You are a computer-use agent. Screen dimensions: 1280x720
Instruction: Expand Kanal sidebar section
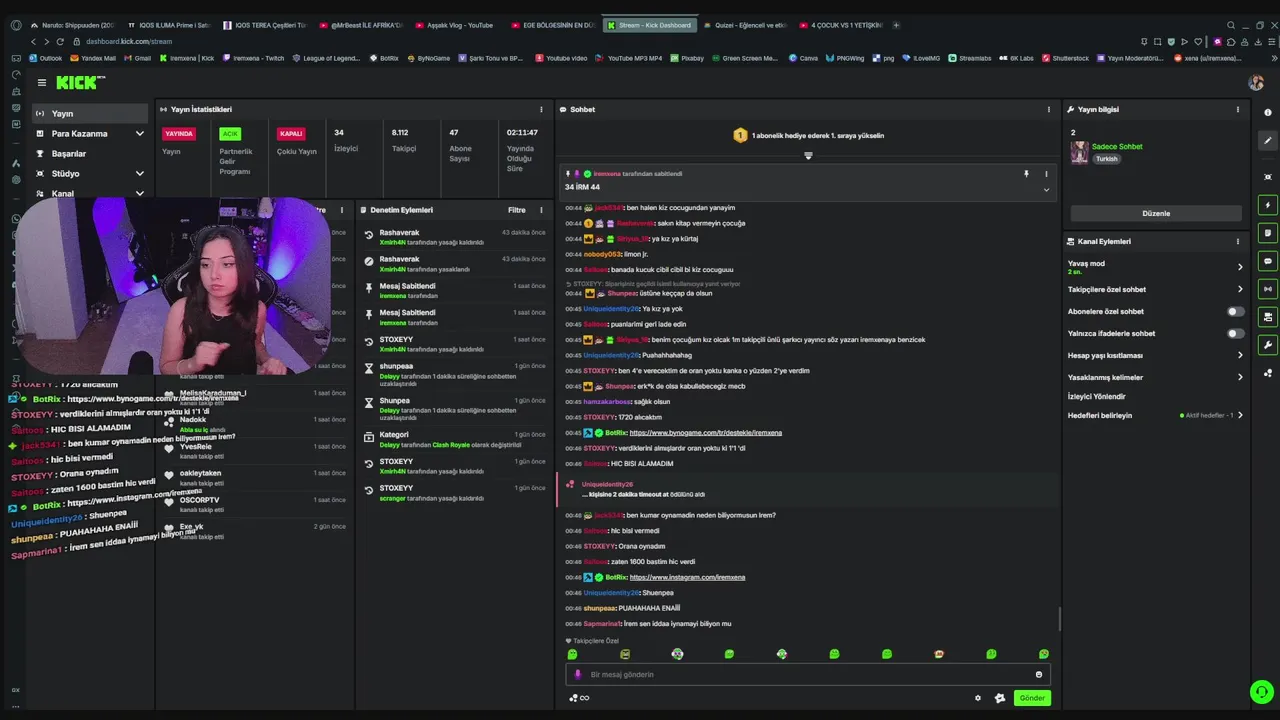(x=139, y=193)
